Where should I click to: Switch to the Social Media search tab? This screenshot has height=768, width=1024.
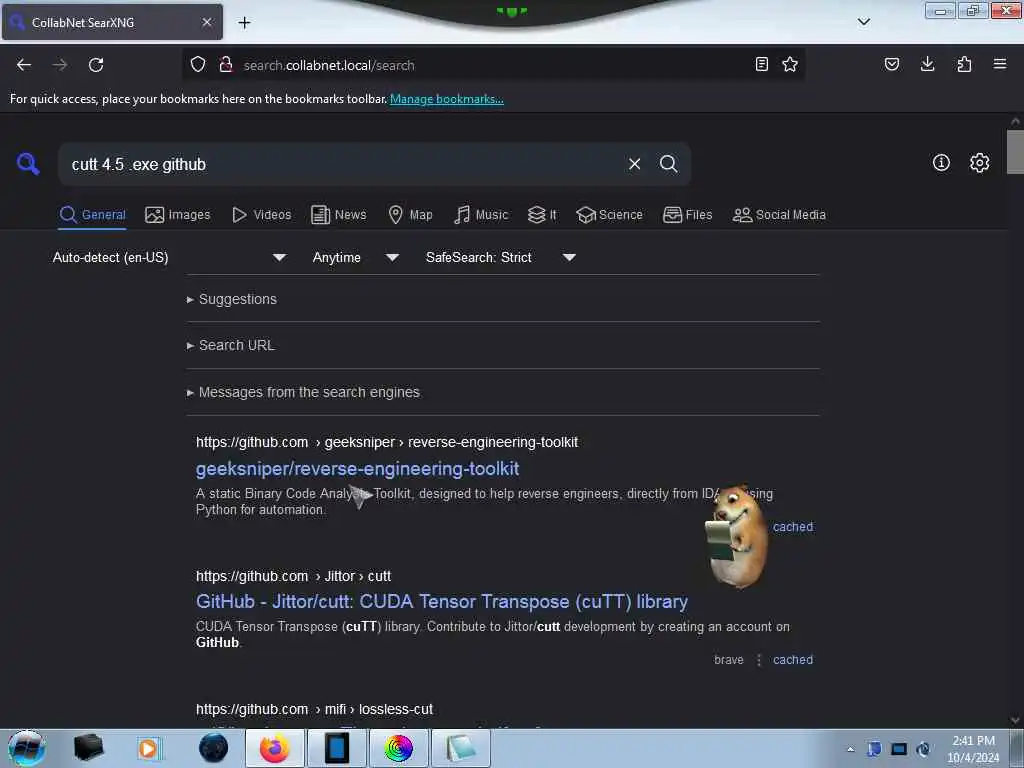[779, 215]
